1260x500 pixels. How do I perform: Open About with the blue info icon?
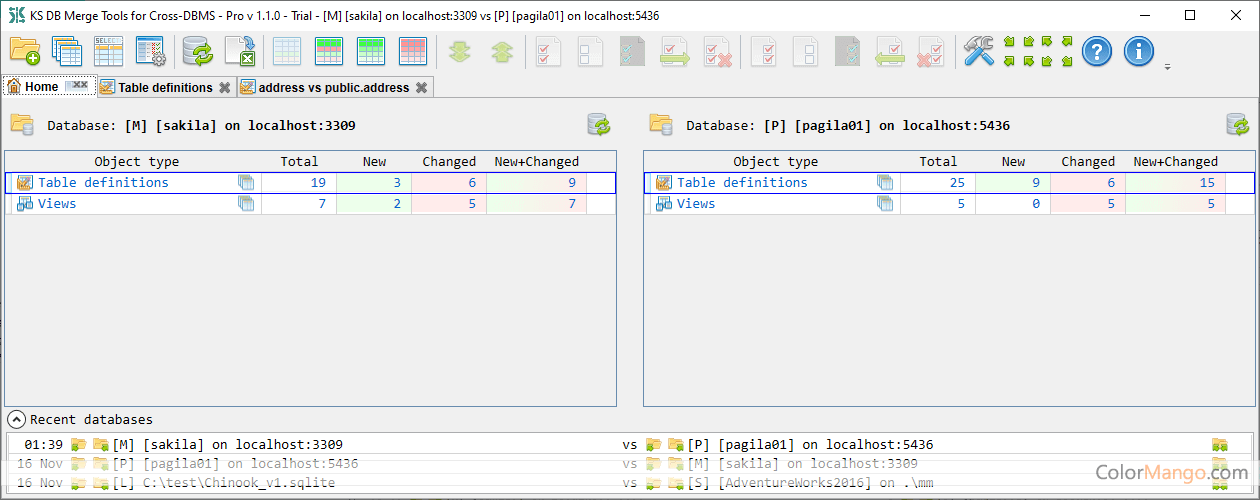click(1139, 51)
